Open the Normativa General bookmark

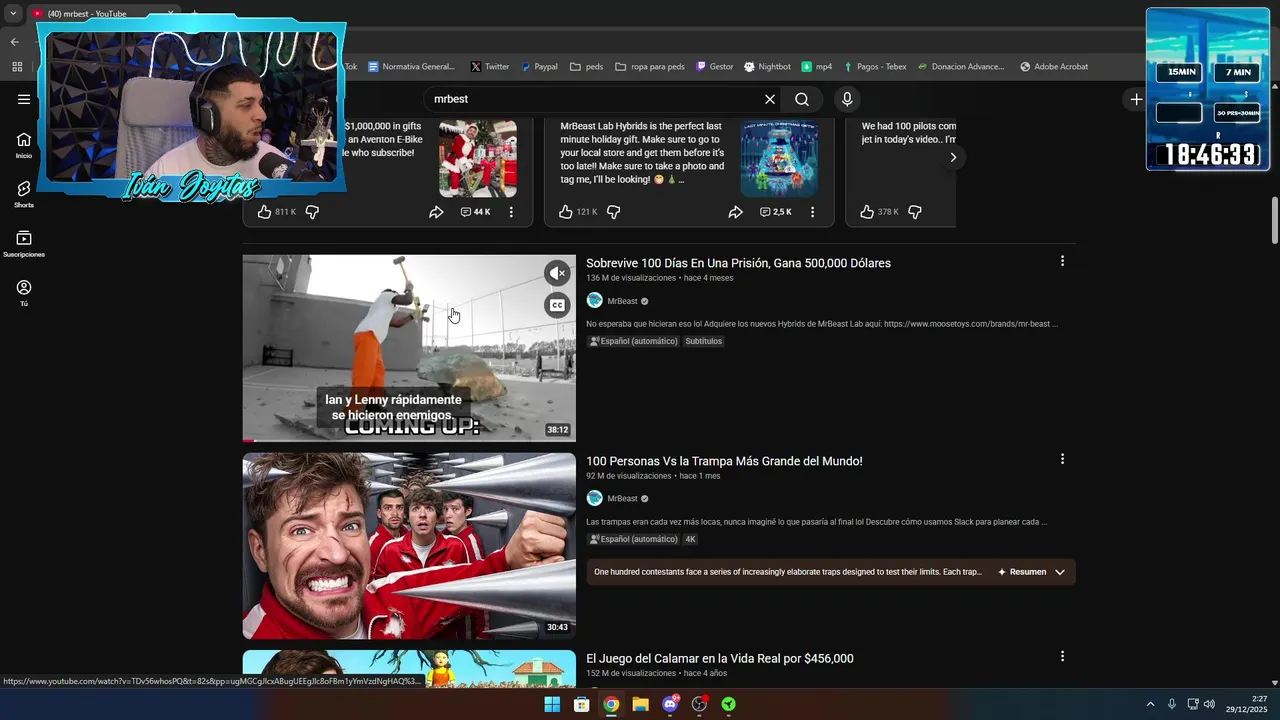411,67
